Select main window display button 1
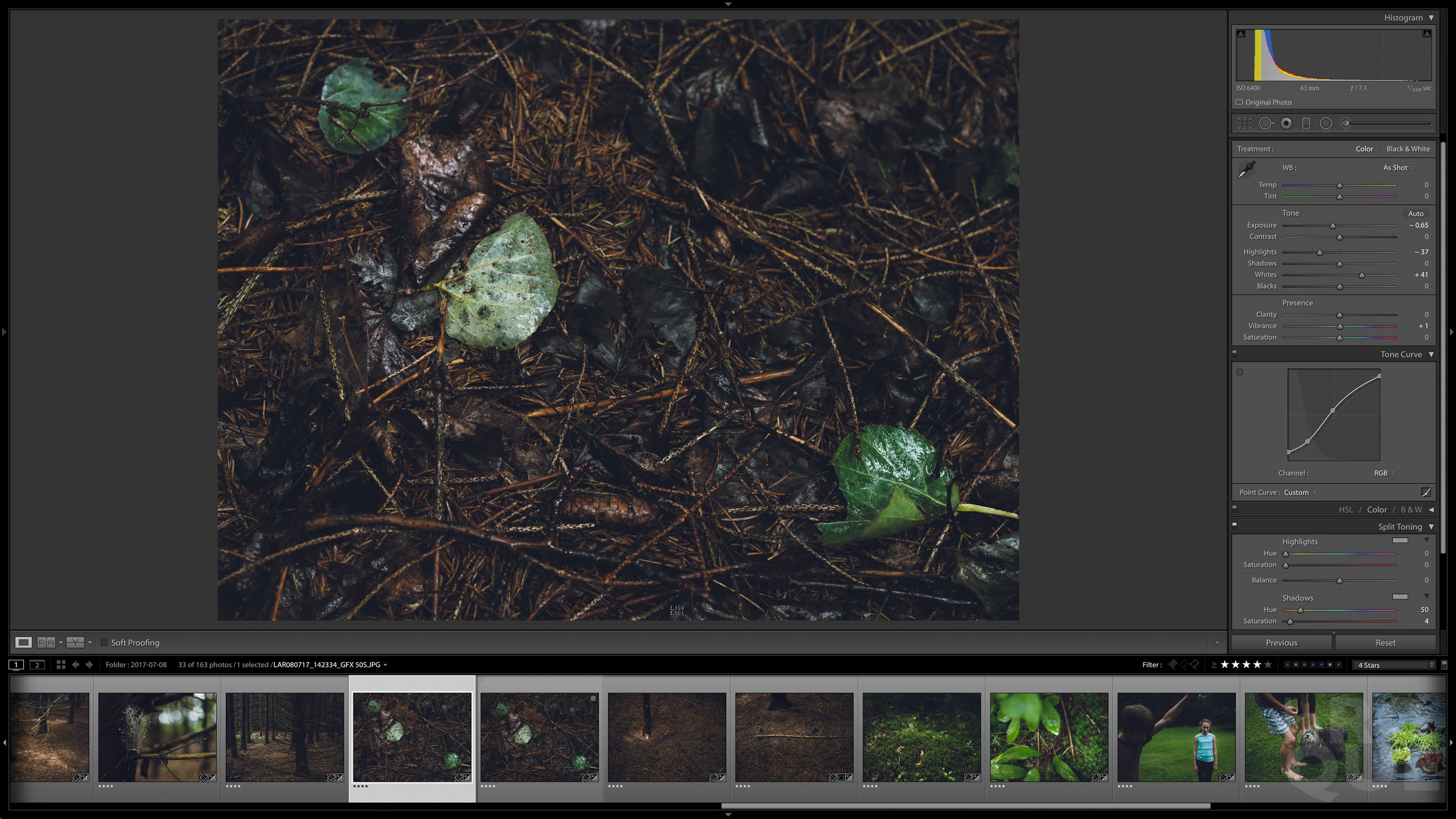This screenshot has width=1456, height=819. [x=16, y=665]
